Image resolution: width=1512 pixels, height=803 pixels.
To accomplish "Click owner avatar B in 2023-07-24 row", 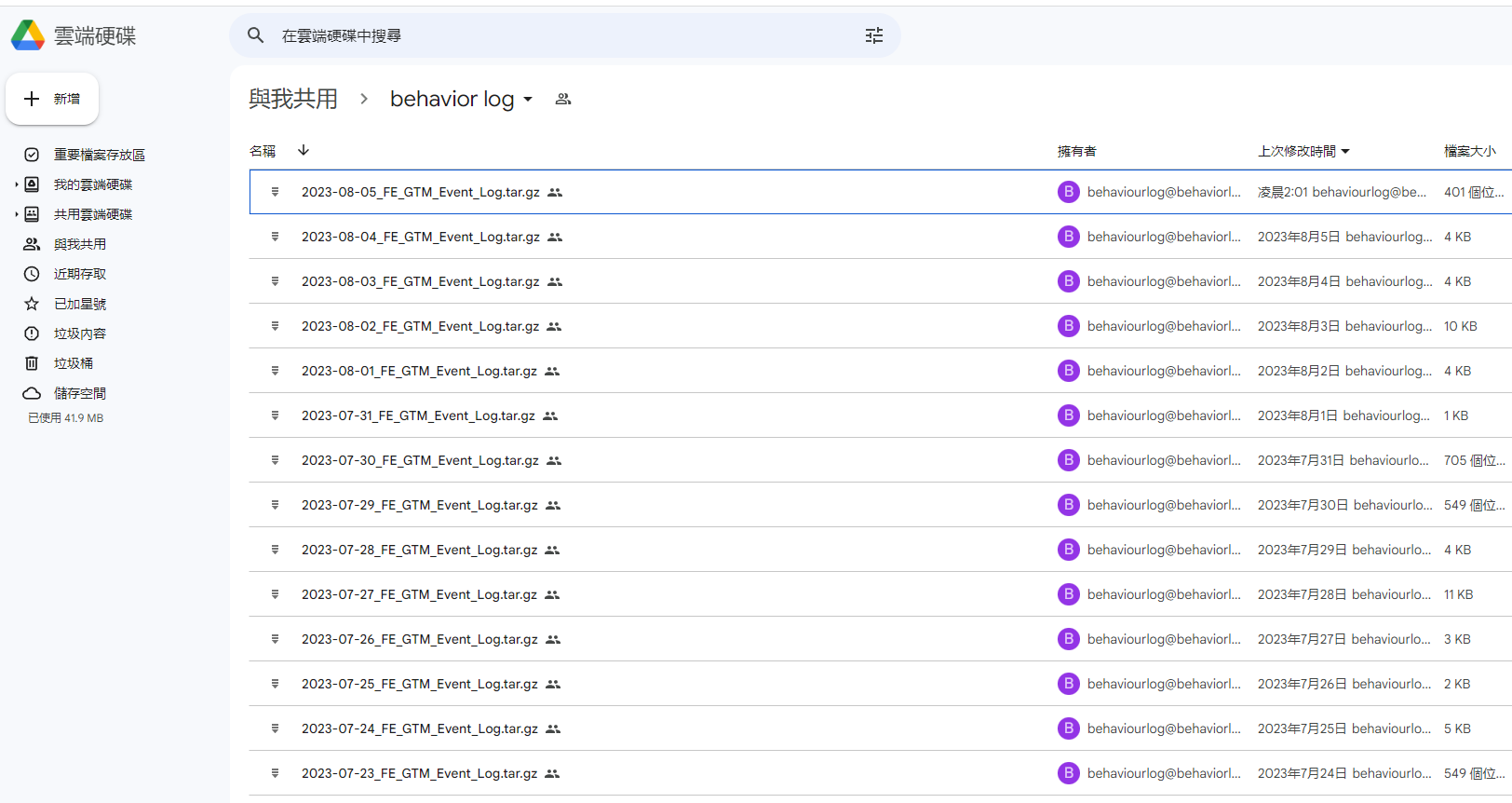I will tap(1068, 728).
